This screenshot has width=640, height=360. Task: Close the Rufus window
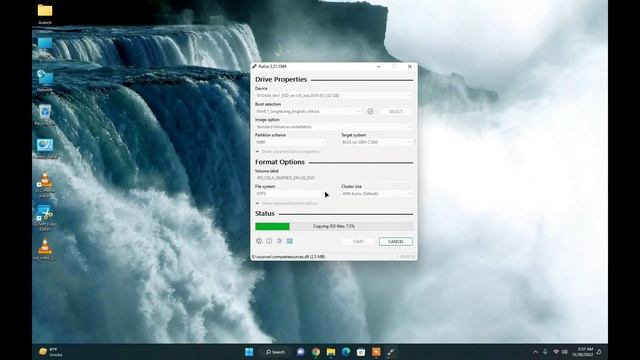point(410,66)
